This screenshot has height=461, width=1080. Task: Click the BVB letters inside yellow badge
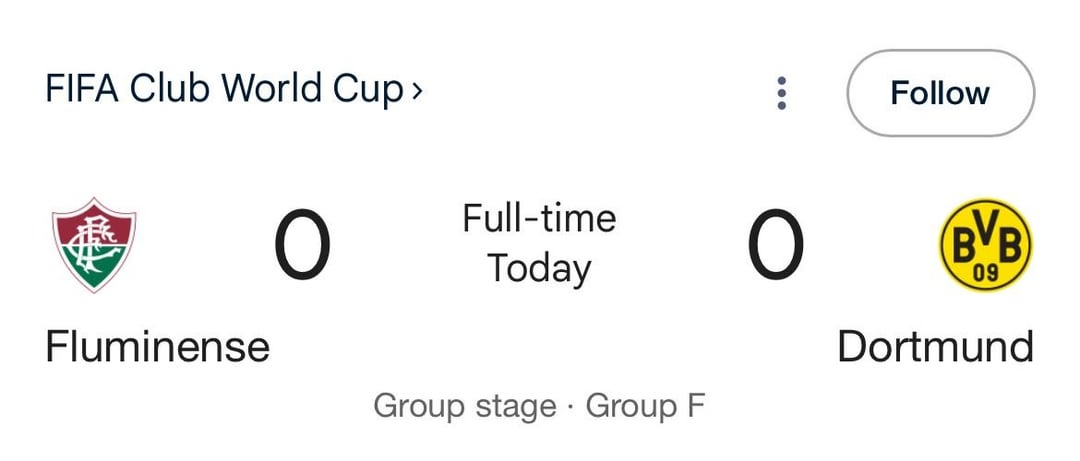click(985, 240)
